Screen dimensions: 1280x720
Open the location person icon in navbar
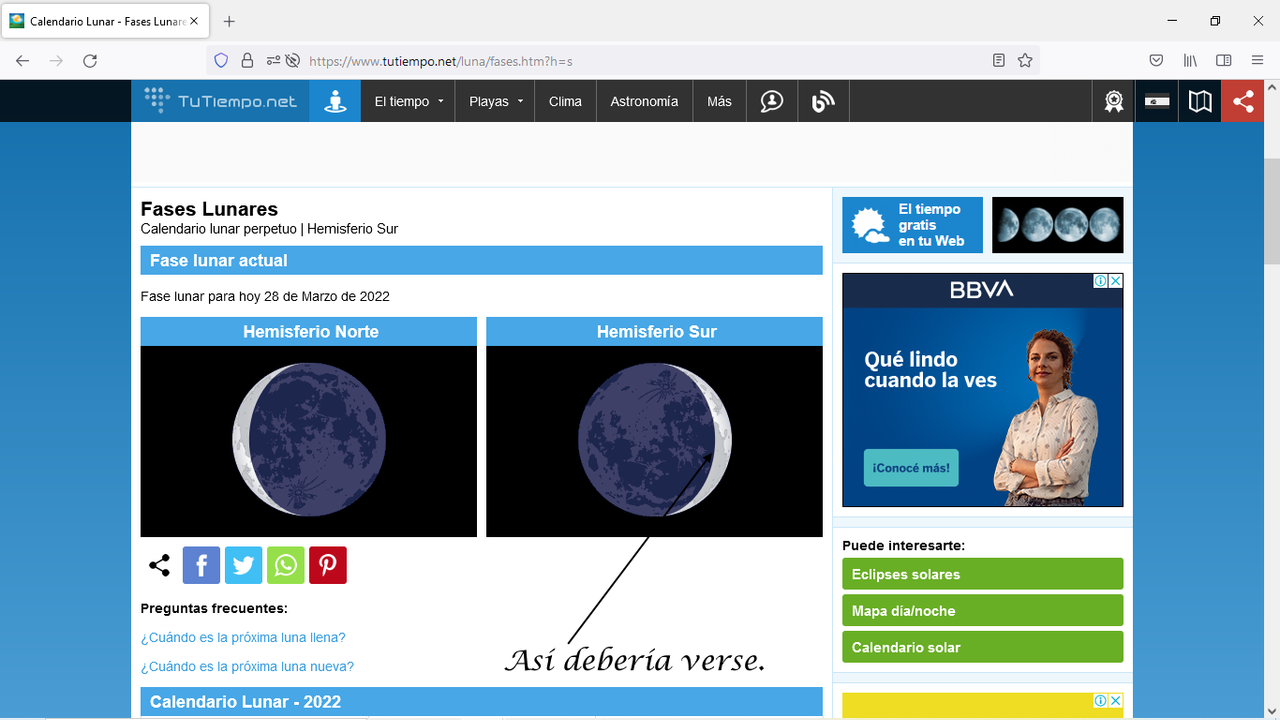tap(335, 101)
